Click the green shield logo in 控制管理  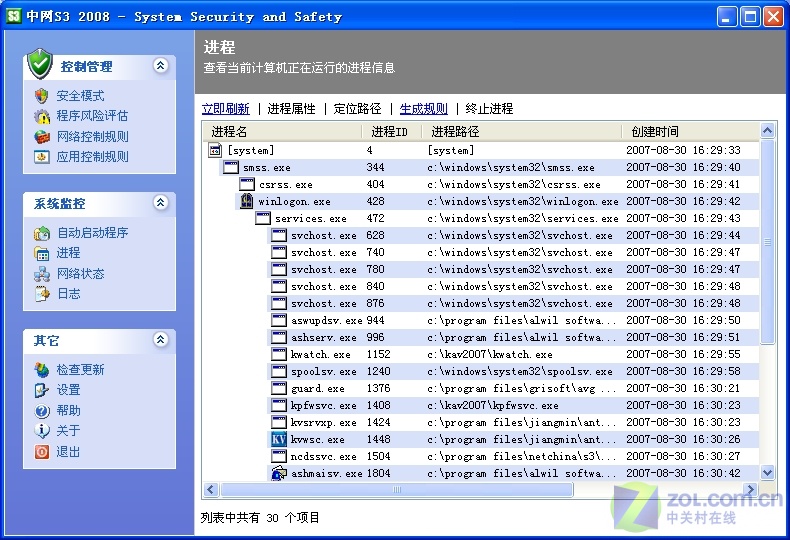pos(40,64)
